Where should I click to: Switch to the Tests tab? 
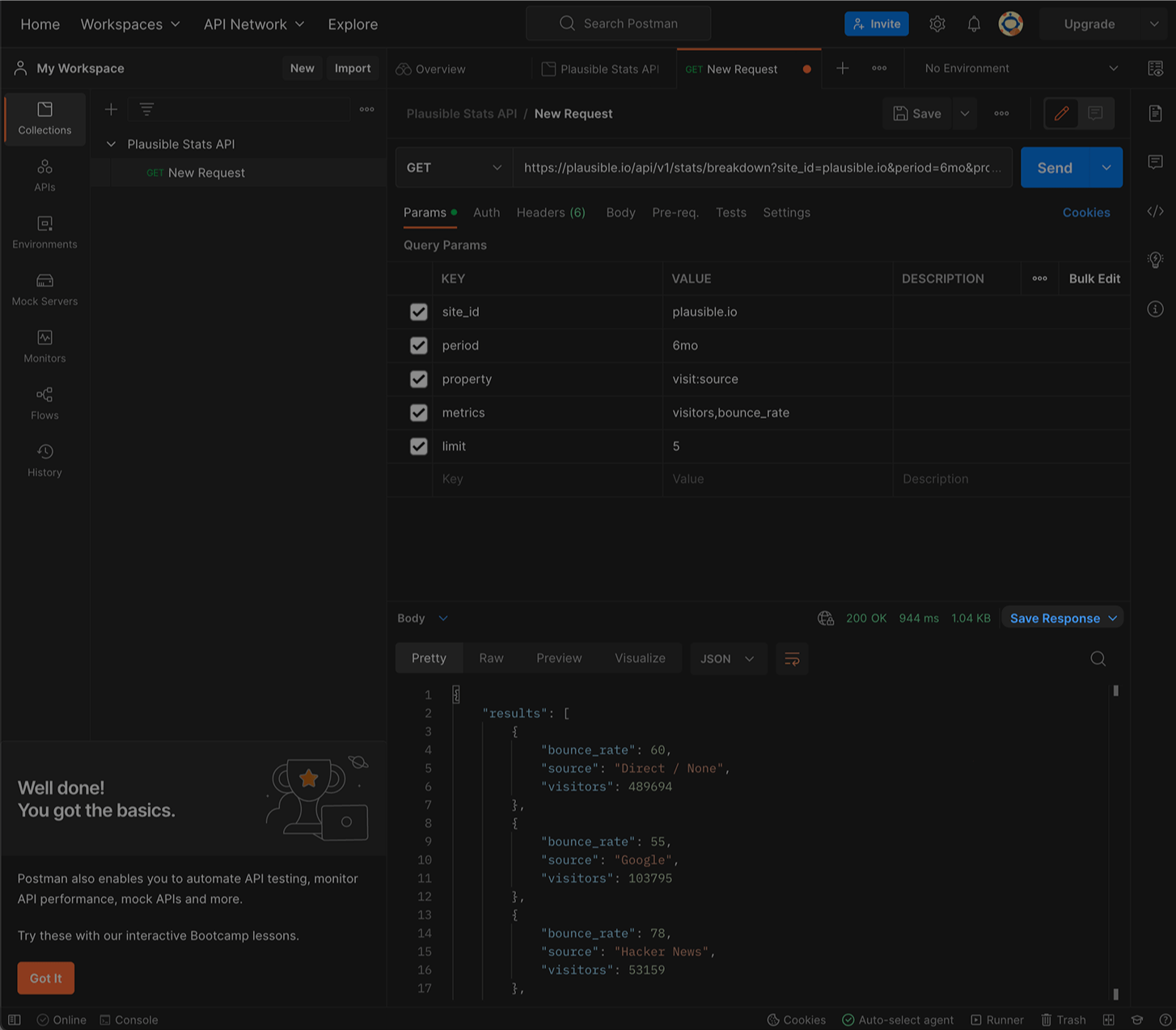(731, 213)
